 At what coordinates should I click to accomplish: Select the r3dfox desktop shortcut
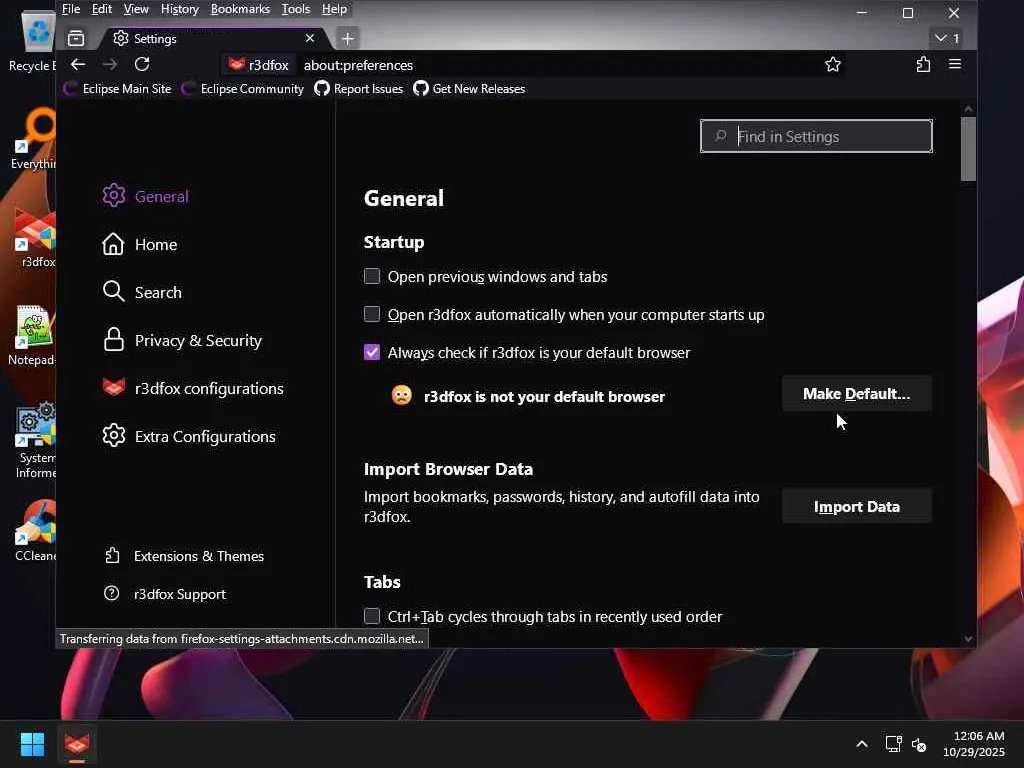[35, 237]
